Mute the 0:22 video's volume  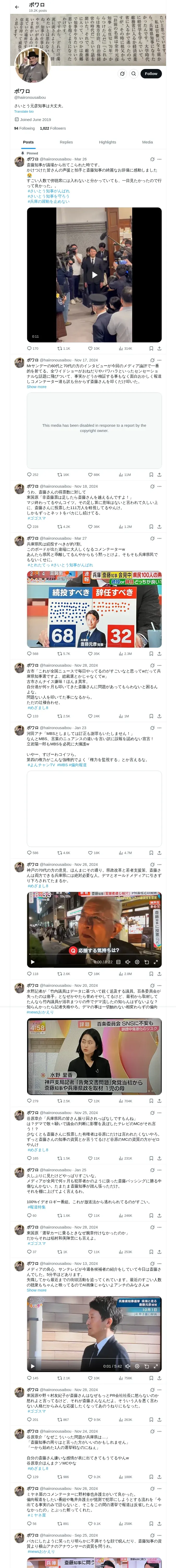pos(128,962)
